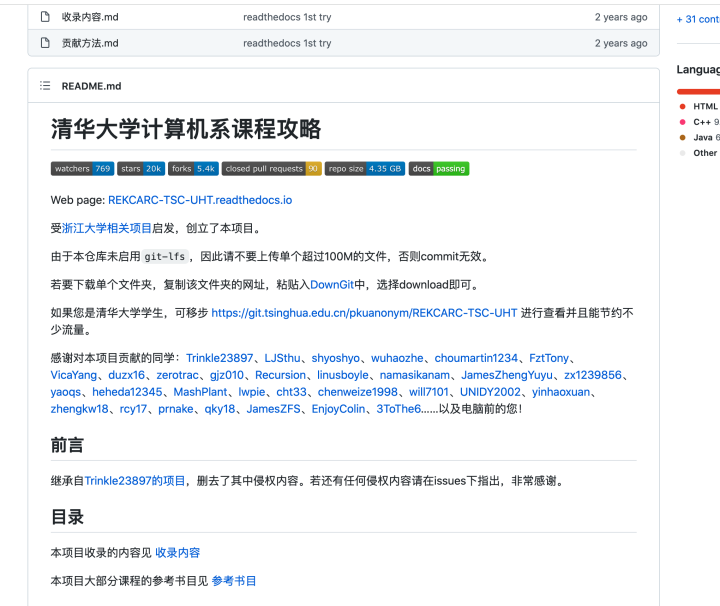
Task: Open contributor cht33's profile
Action: (292, 392)
